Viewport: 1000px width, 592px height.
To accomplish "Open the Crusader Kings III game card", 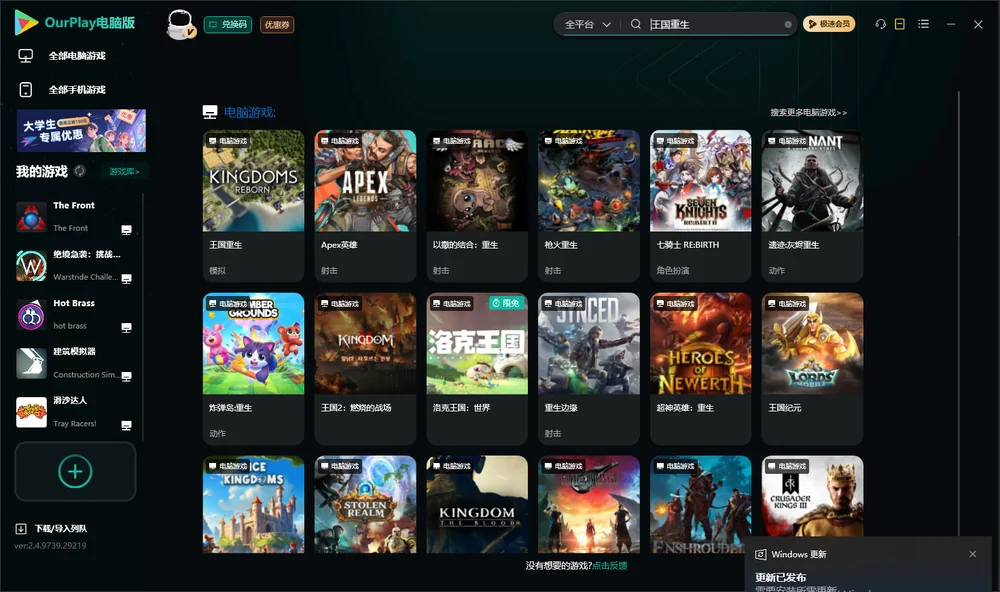I will click(x=812, y=496).
